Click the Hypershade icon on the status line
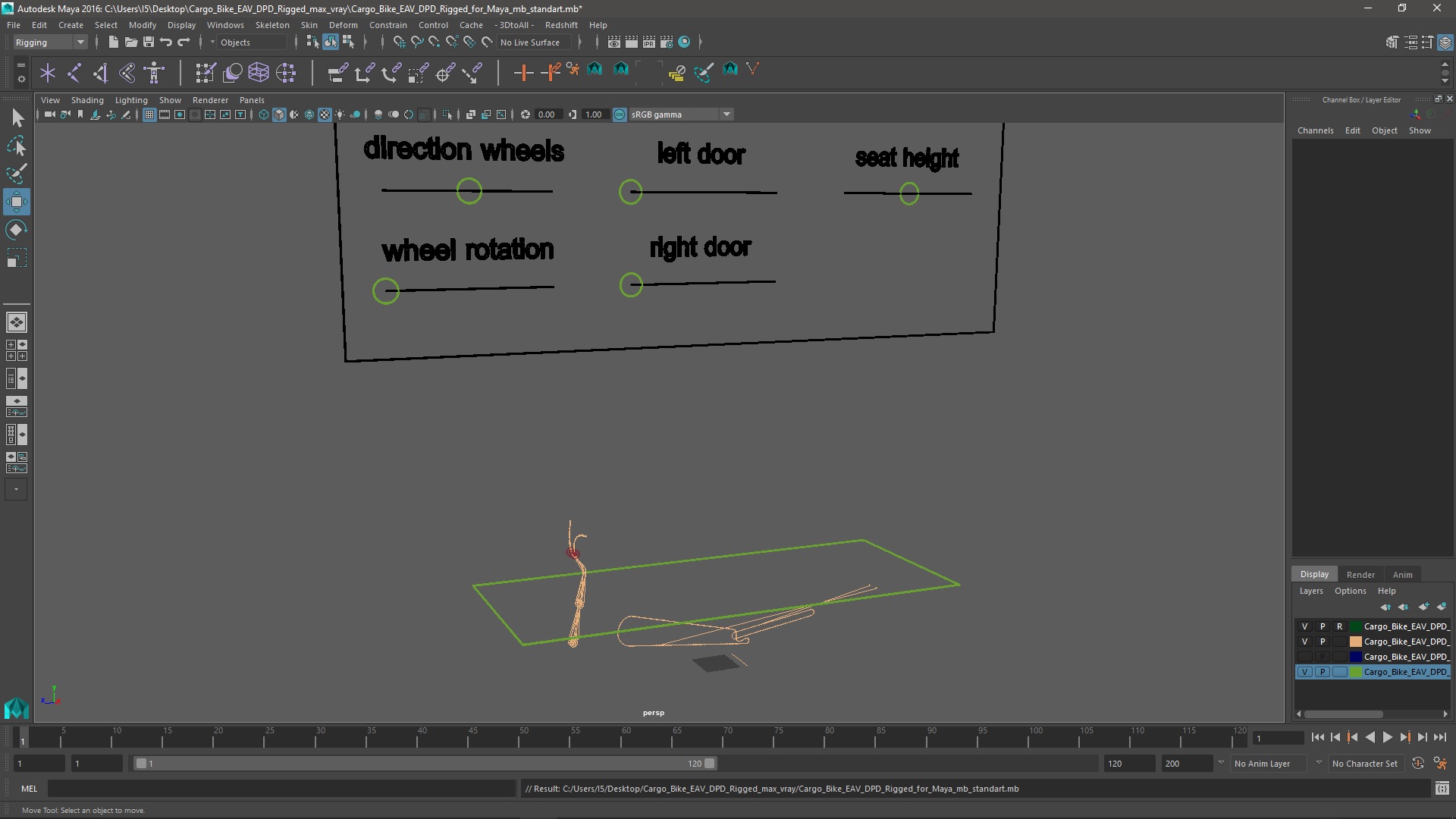The height and width of the screenshot is (819, 1456). pos(684,42)
